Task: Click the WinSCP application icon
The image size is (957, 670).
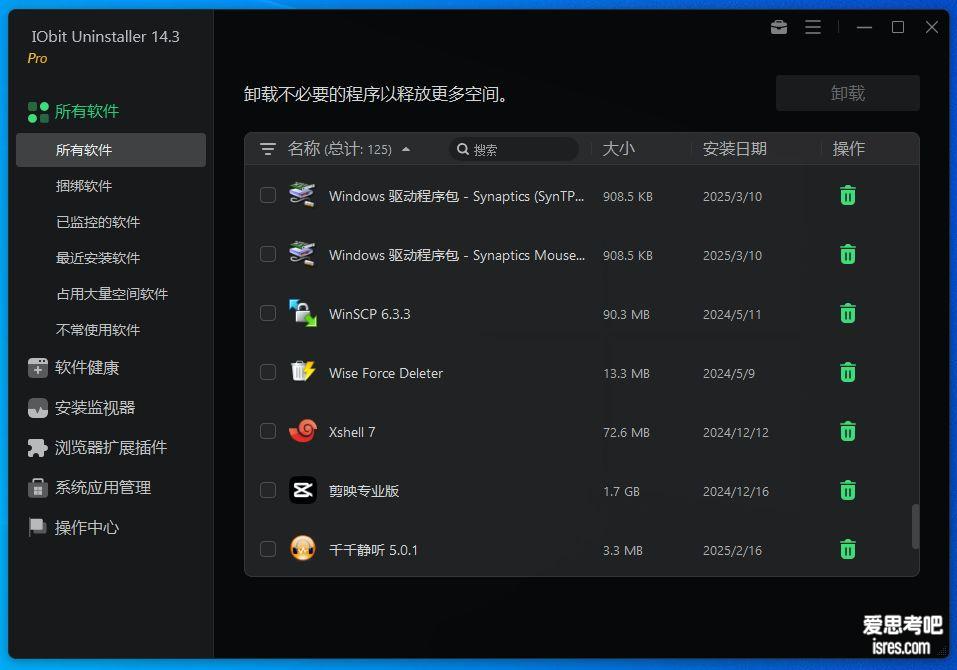Action: point(303,313)
